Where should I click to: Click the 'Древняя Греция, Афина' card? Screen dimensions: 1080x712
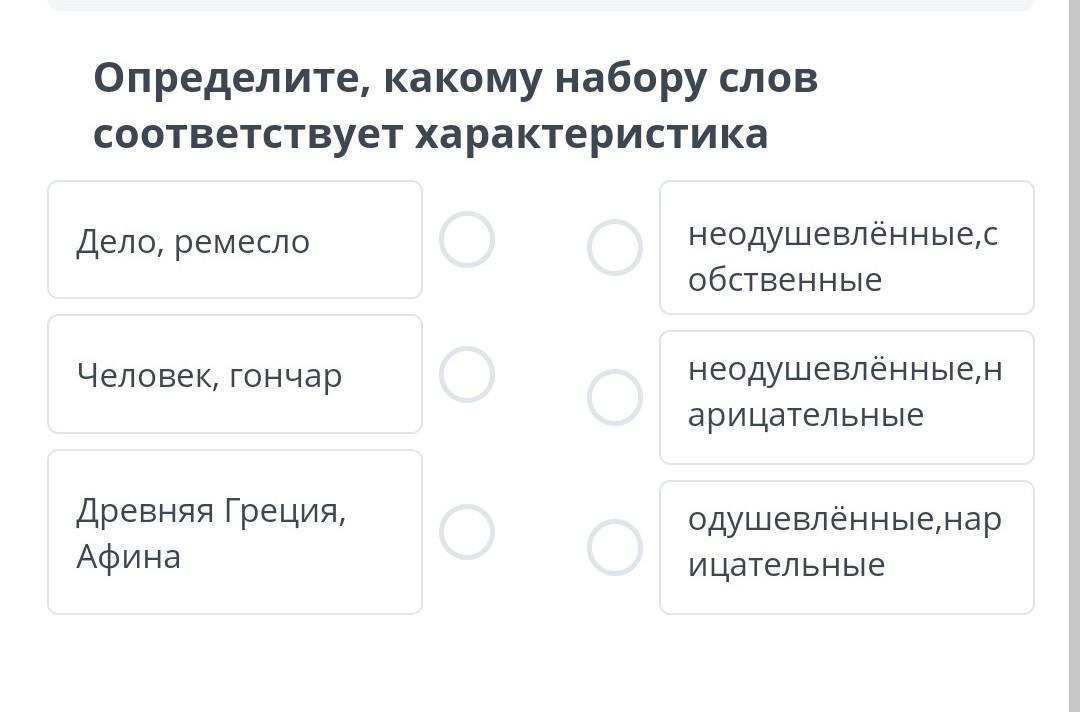(x=235, y=532)
